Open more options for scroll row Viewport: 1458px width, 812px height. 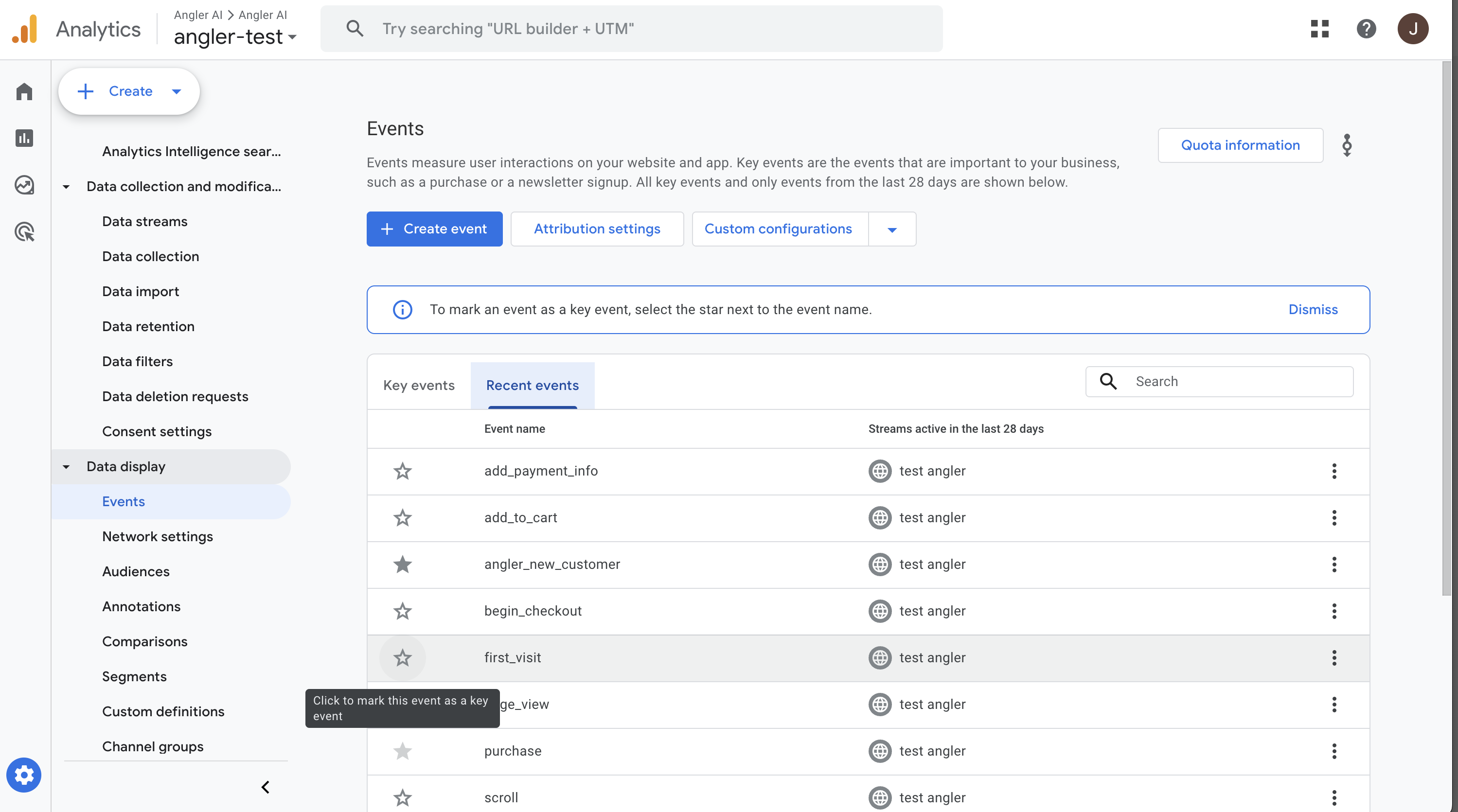[x=1334, y=798]
